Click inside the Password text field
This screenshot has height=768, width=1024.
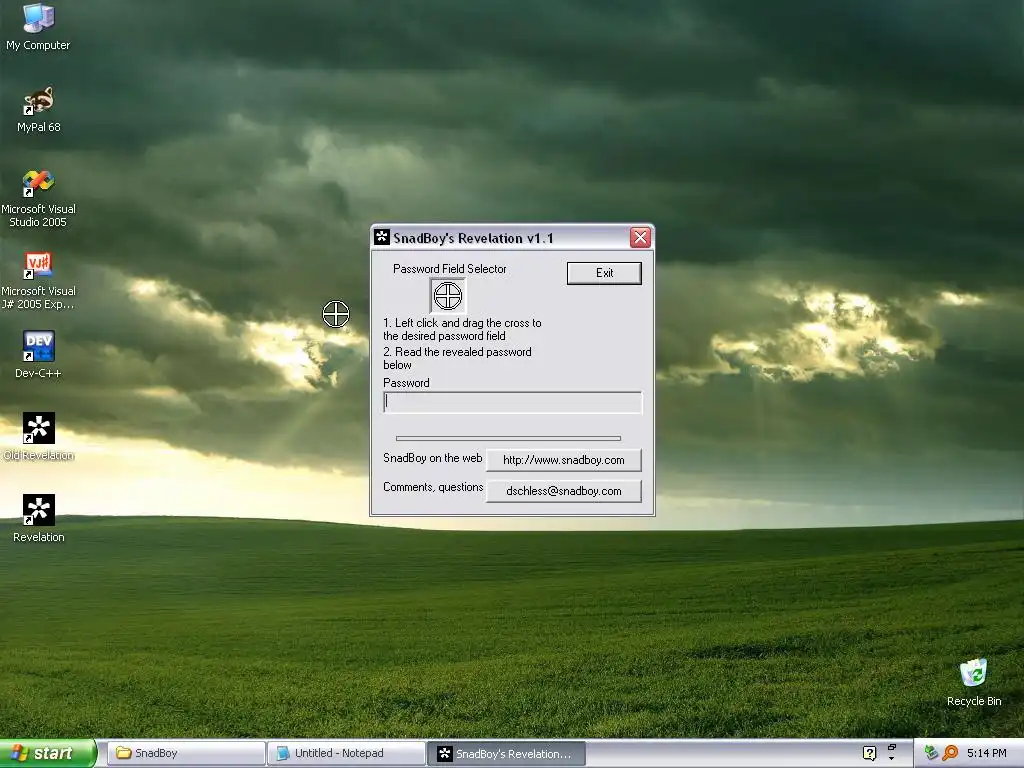(513, 402)
